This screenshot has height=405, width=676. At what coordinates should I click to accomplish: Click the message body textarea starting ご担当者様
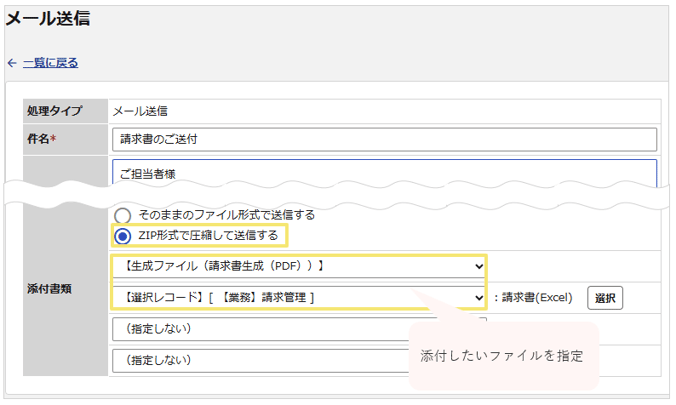click(384, 174)
